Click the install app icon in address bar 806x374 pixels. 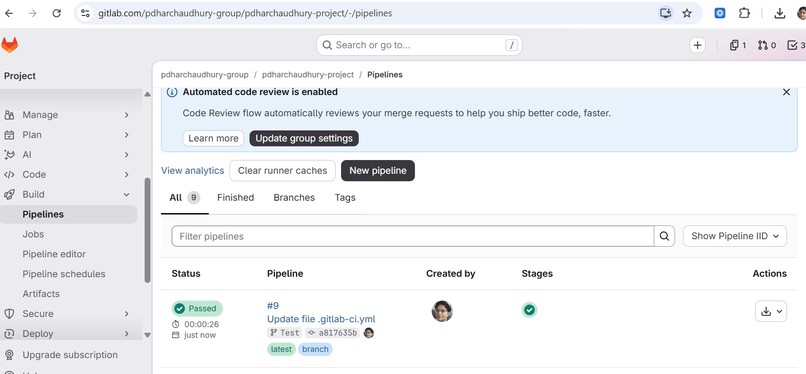pyautogui.click(x=666, y=13)
